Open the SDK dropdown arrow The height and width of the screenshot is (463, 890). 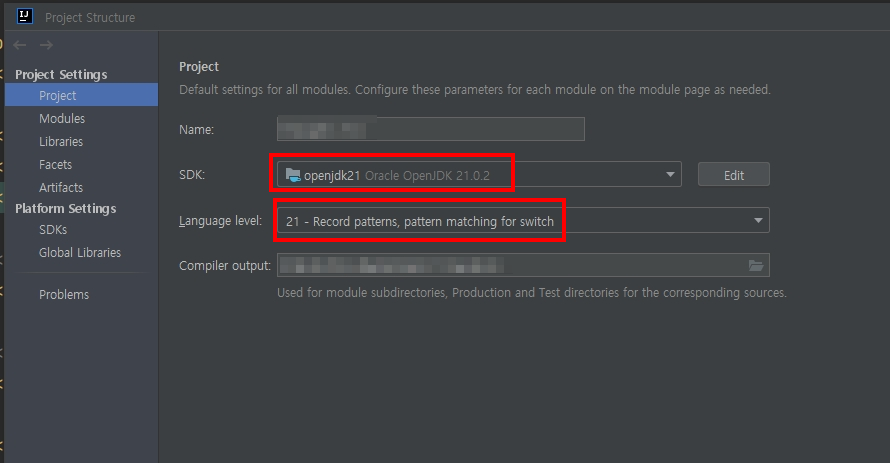[x=670, y=175]
